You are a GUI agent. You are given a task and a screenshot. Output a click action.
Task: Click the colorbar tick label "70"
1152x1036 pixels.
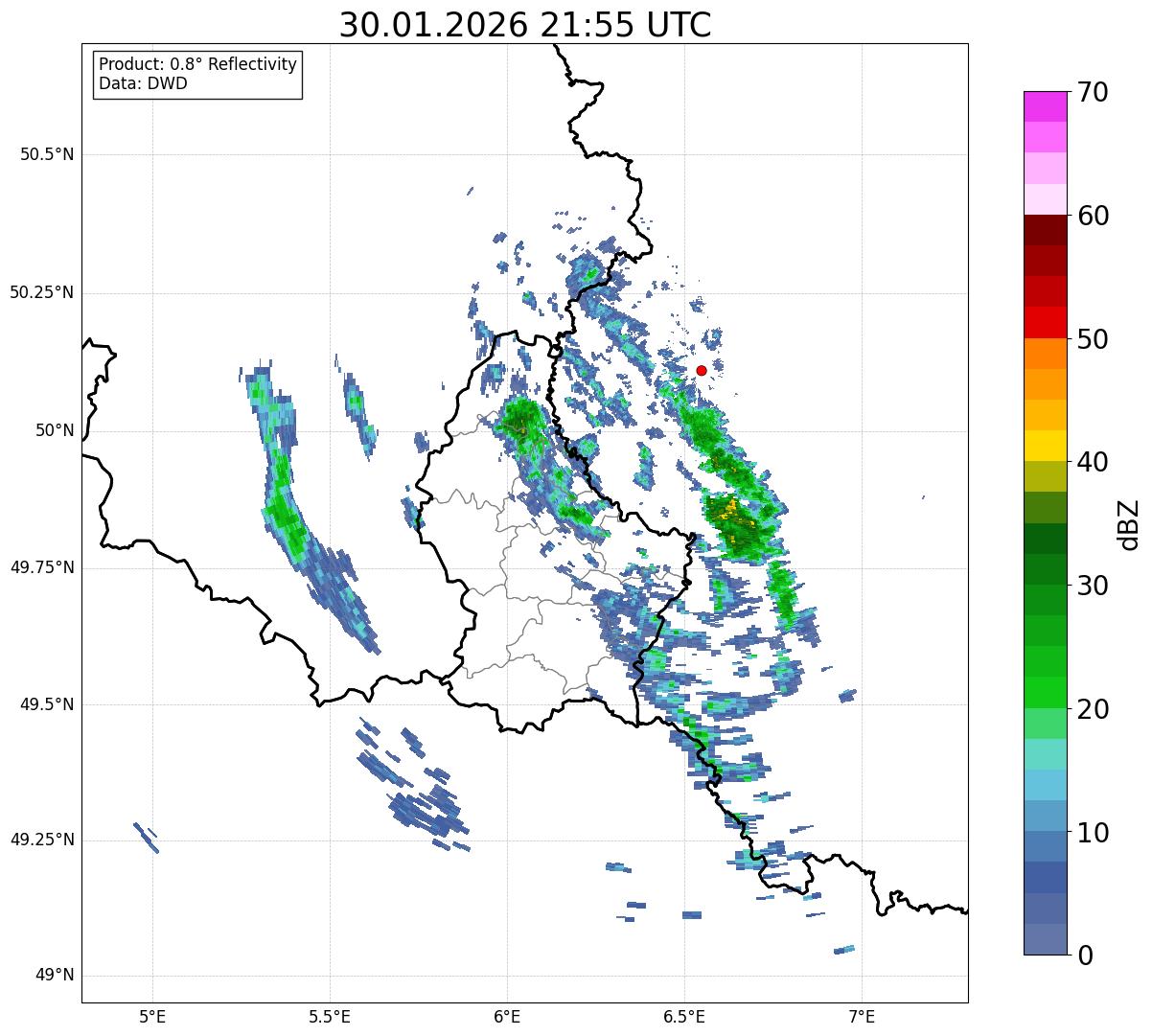(x=1093, y=92)
